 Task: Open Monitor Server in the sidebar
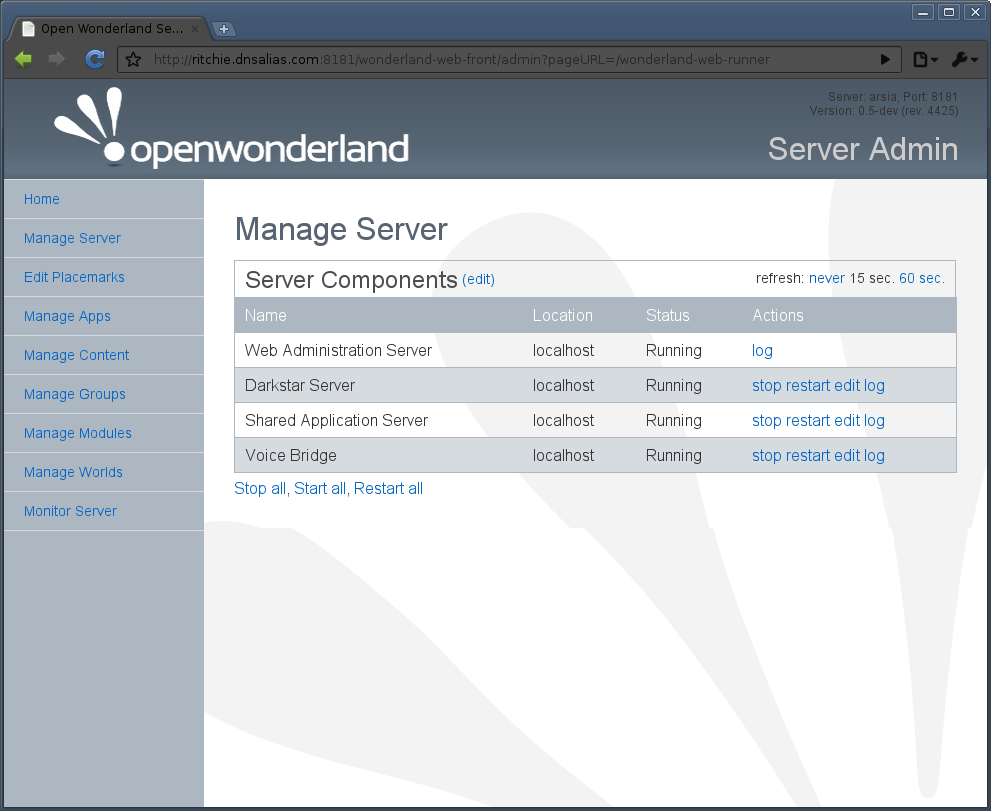[x=70, y=511]
